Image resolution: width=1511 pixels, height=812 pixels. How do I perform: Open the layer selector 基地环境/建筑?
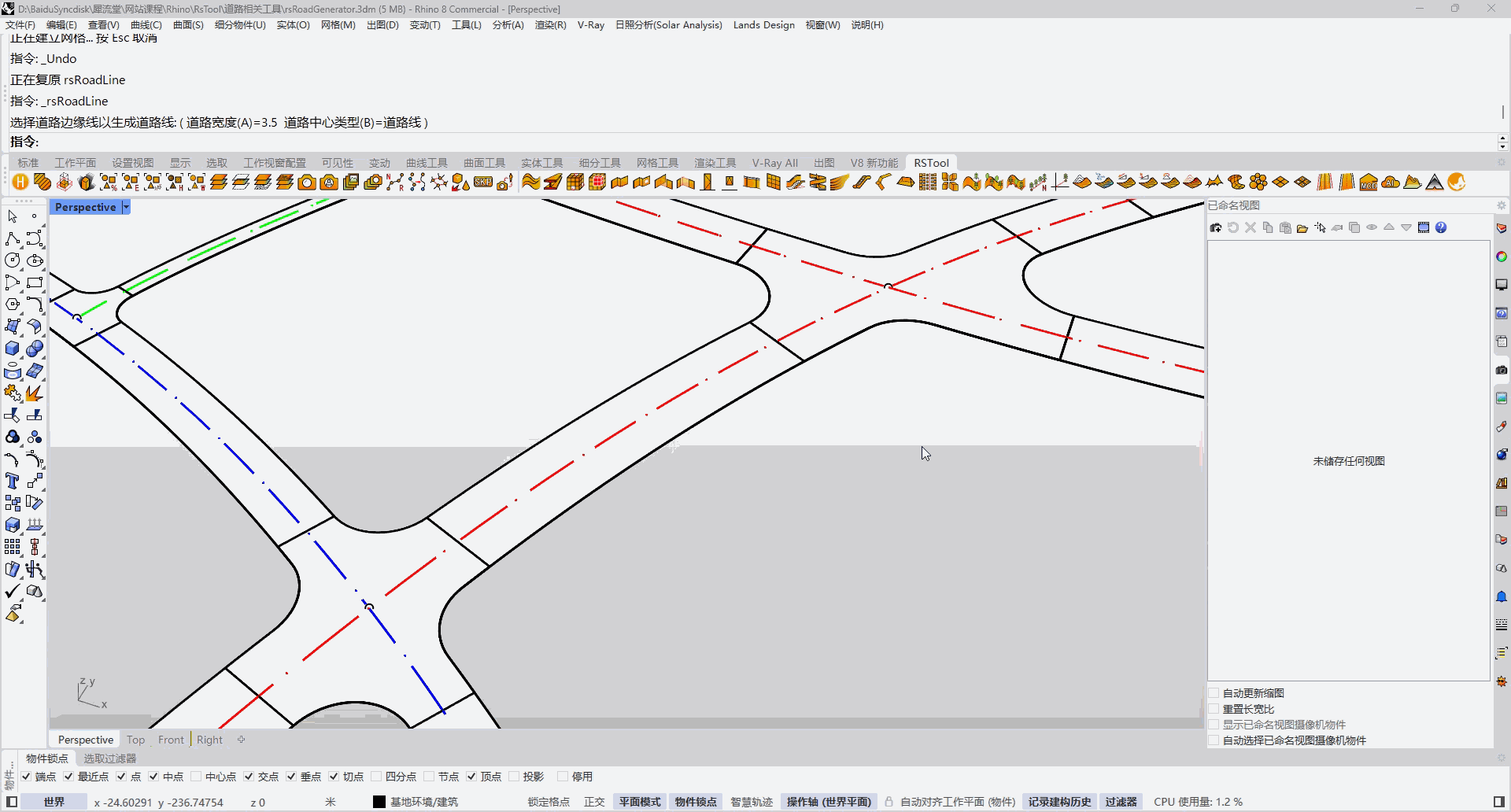[424, 802]
